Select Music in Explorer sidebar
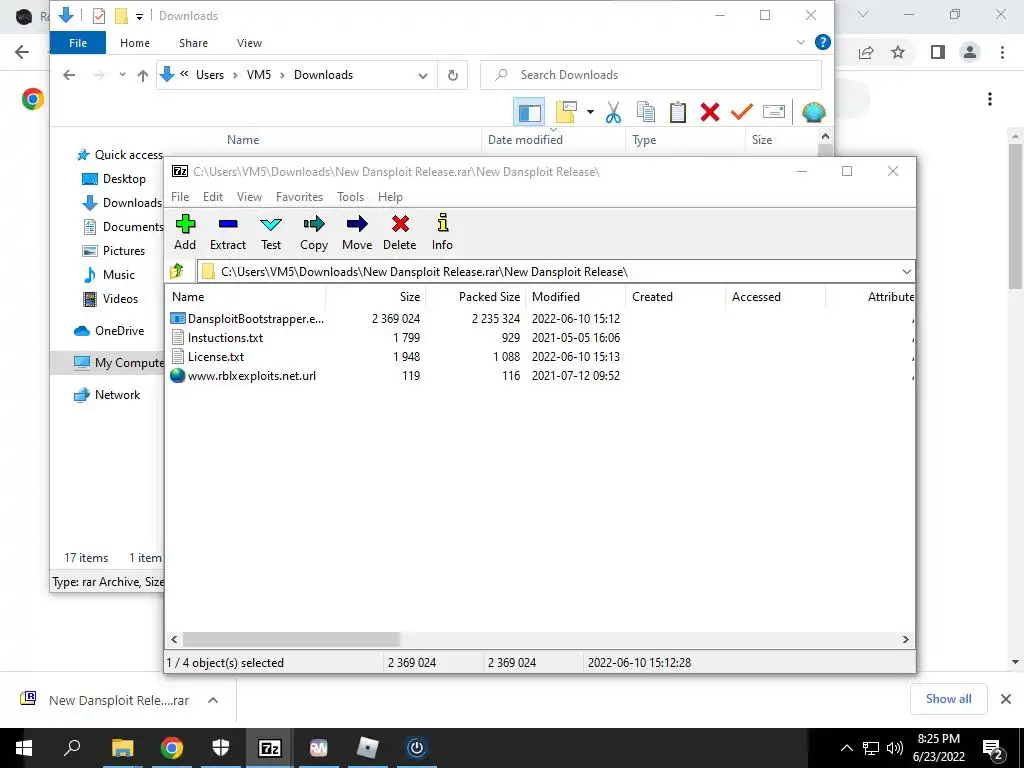This screenshot has width=1024, height=768. 109,275
